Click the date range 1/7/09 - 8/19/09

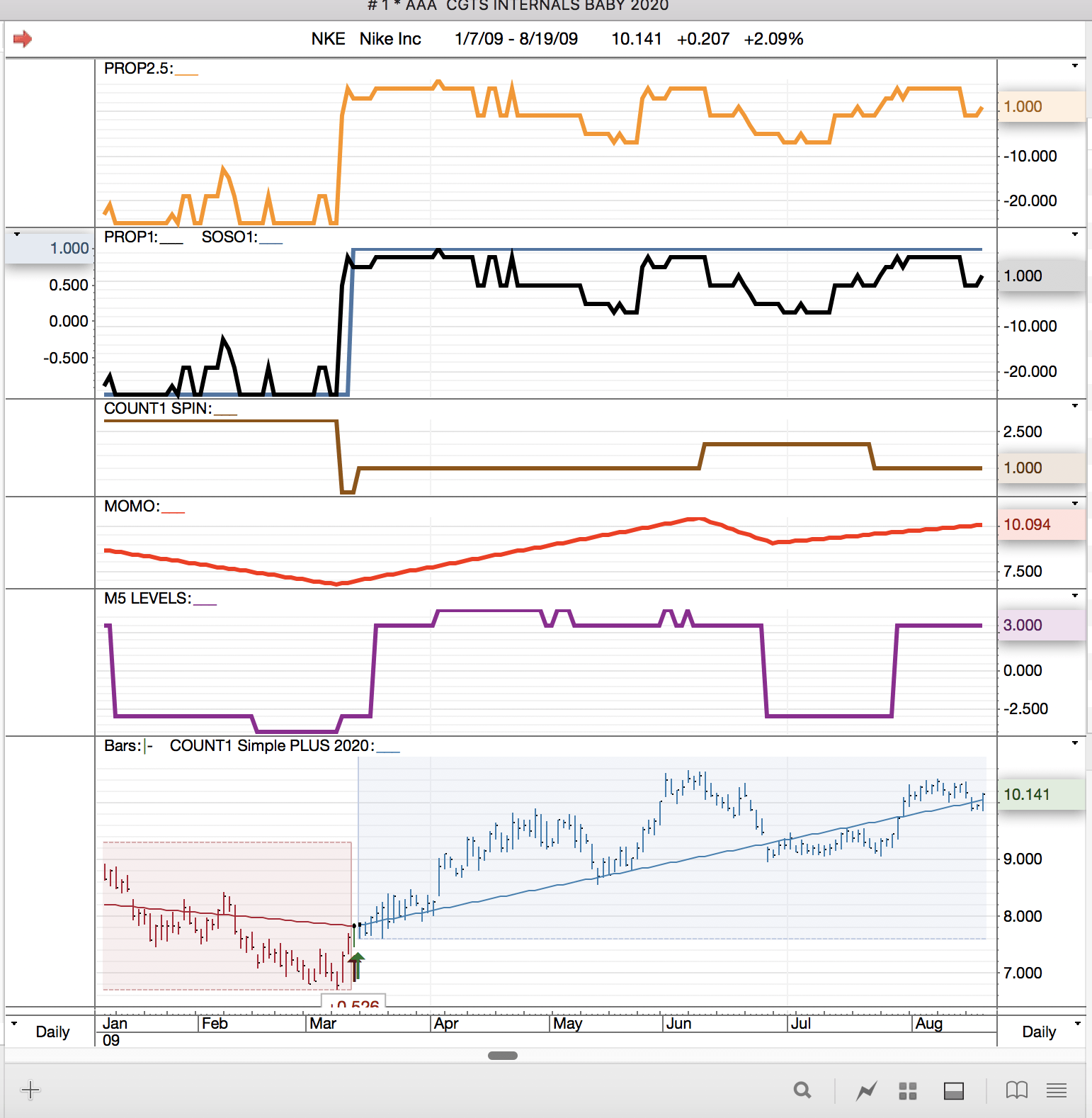(516, 39)
